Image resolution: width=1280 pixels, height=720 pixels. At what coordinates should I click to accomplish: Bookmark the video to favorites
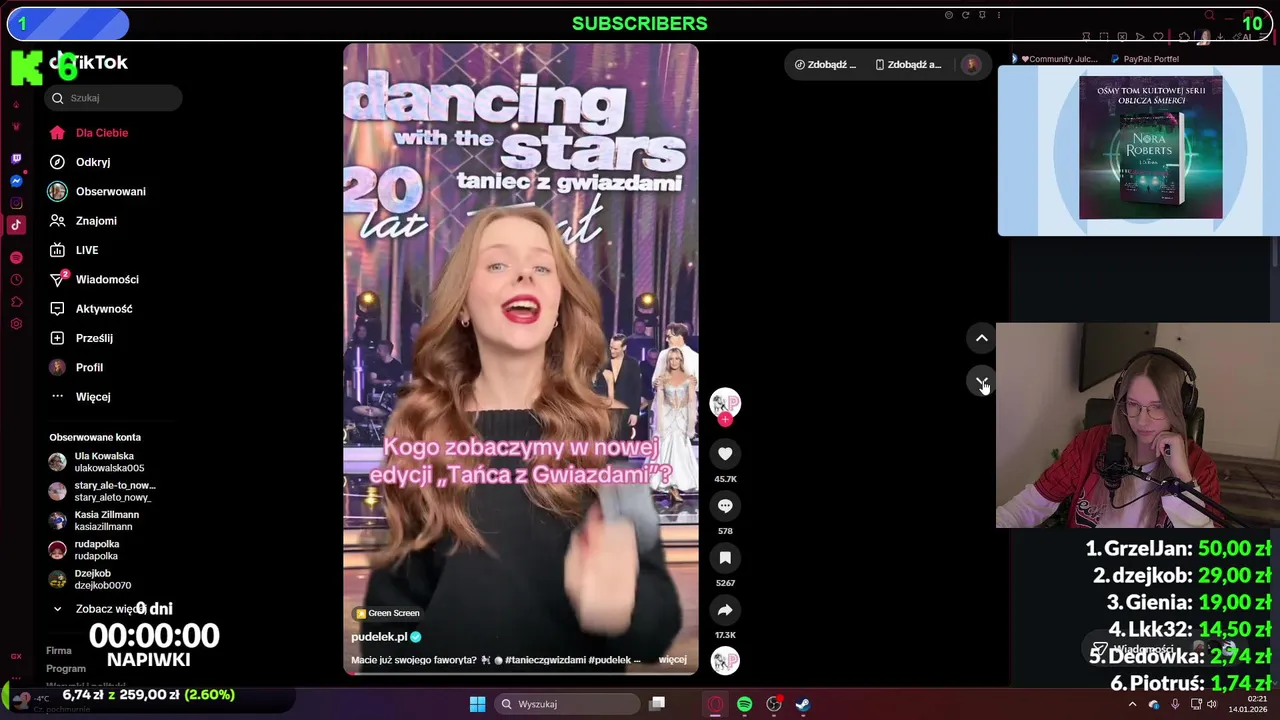[725, 558]
